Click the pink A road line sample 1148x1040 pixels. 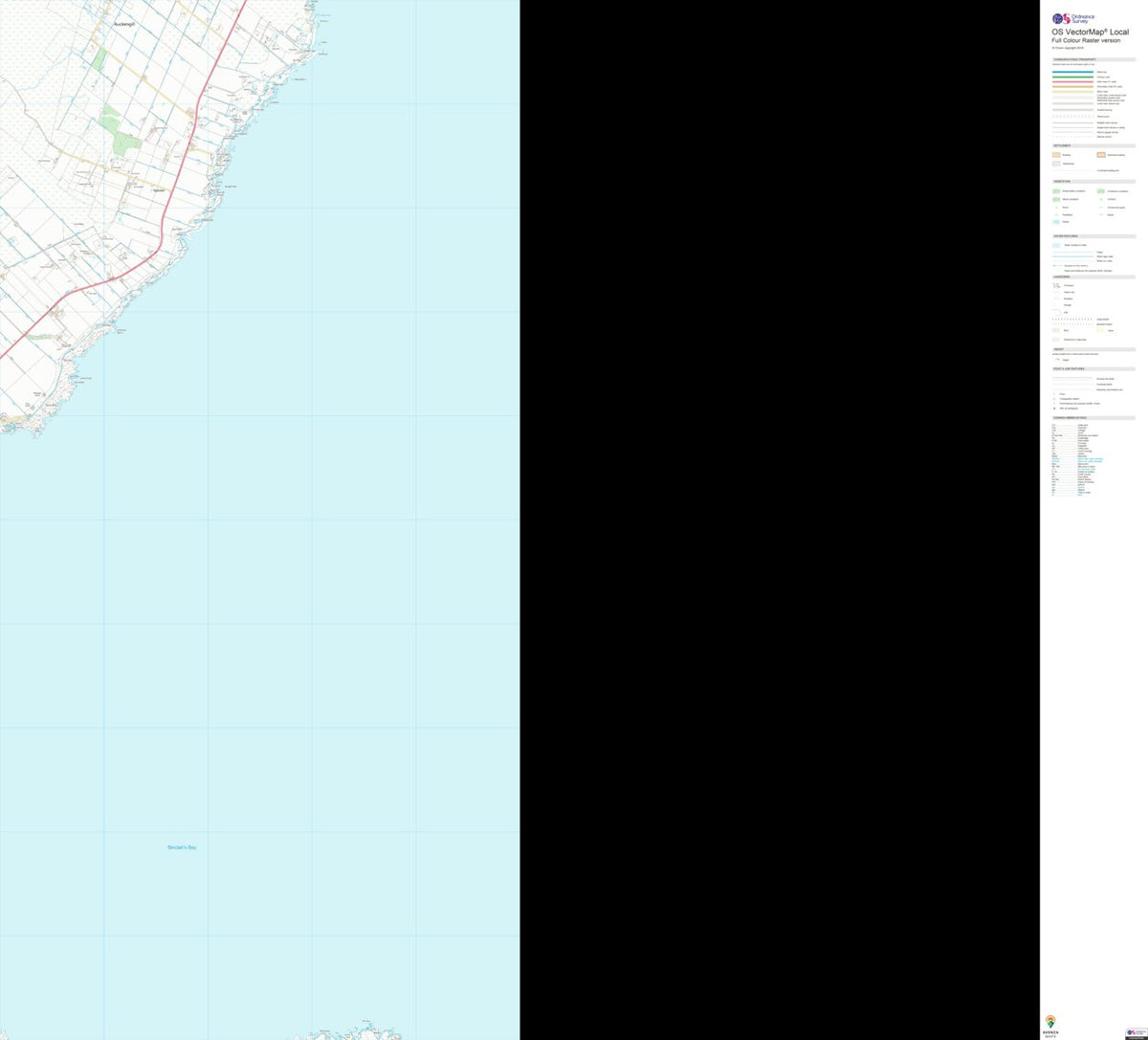pyautogui.click(x=1072, y=81)
